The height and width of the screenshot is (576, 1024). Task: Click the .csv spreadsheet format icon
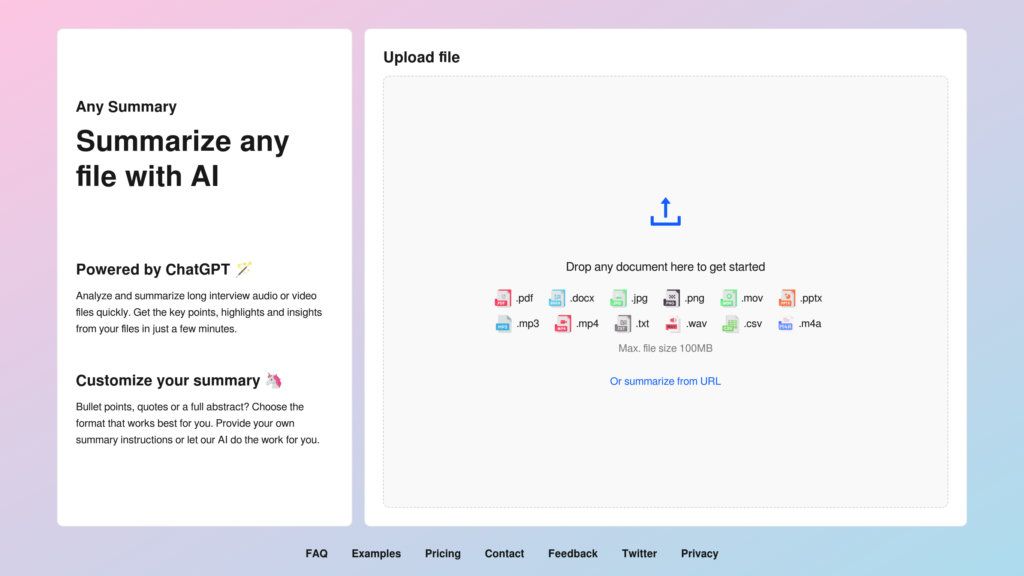click(x=733, y=323)
